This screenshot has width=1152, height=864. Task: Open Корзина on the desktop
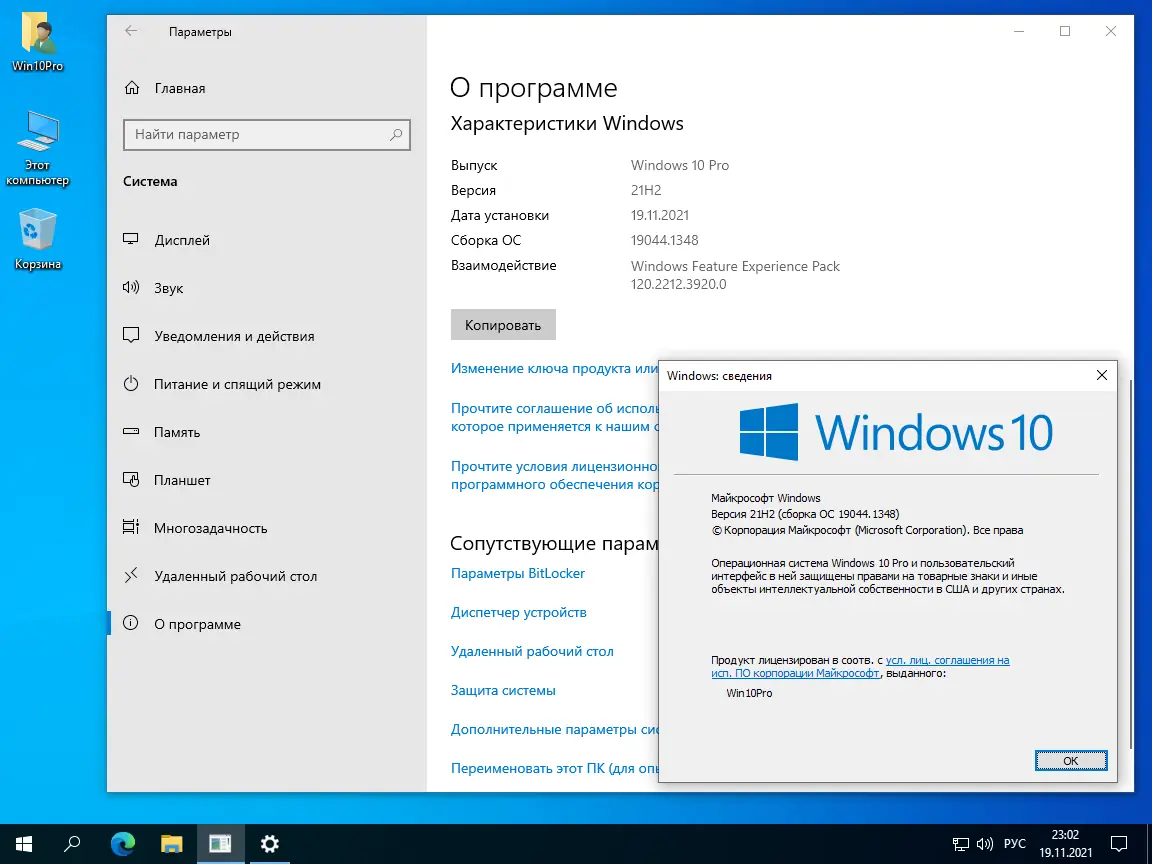[x=36, y=230]
